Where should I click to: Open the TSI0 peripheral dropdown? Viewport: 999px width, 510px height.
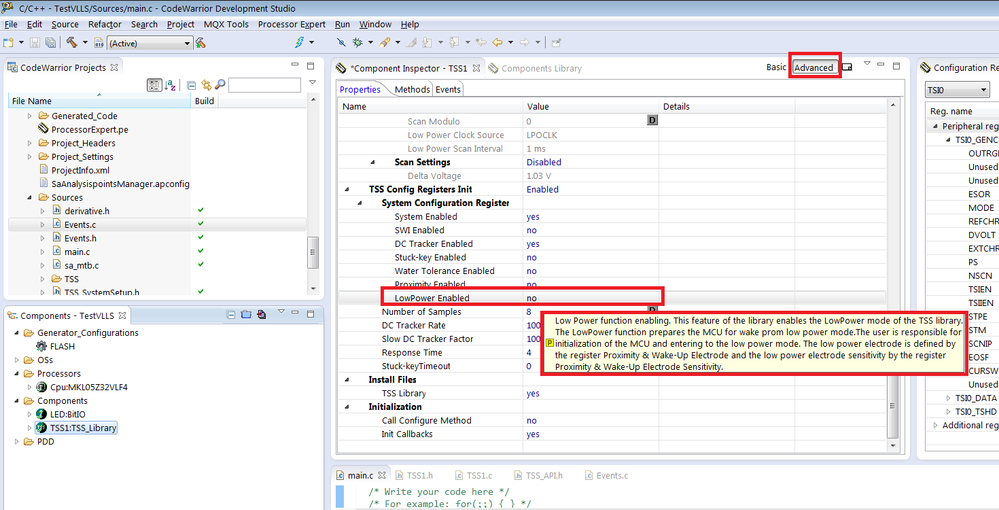point(957,91)
